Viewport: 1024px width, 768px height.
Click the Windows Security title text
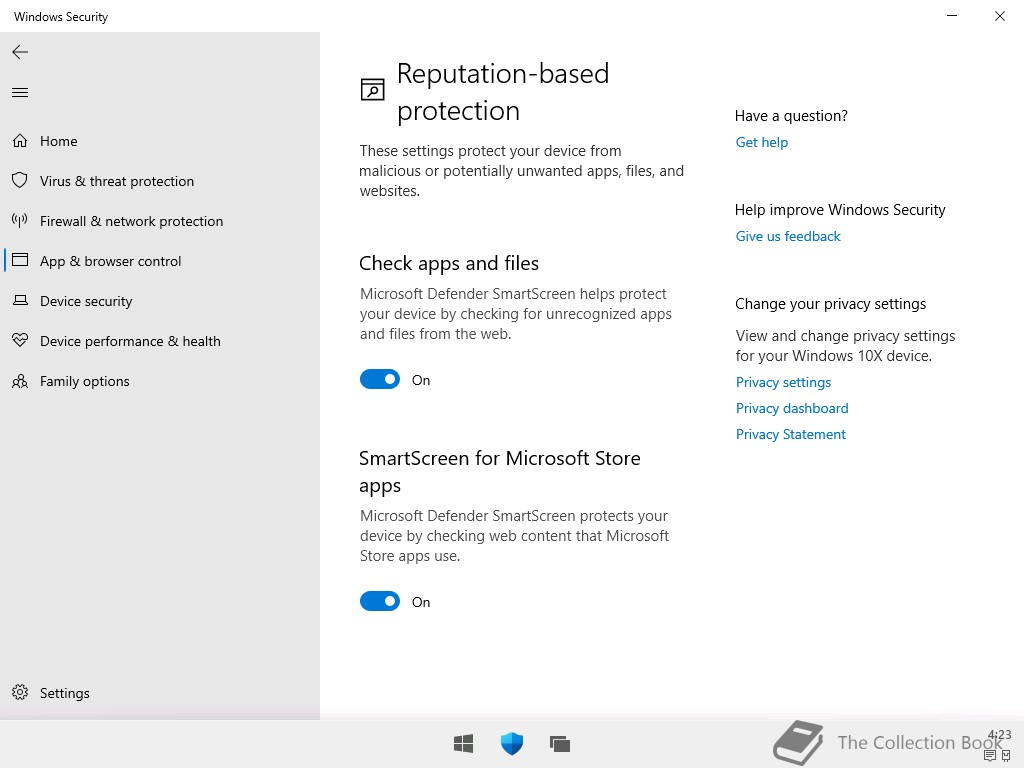tap(61, 17)
